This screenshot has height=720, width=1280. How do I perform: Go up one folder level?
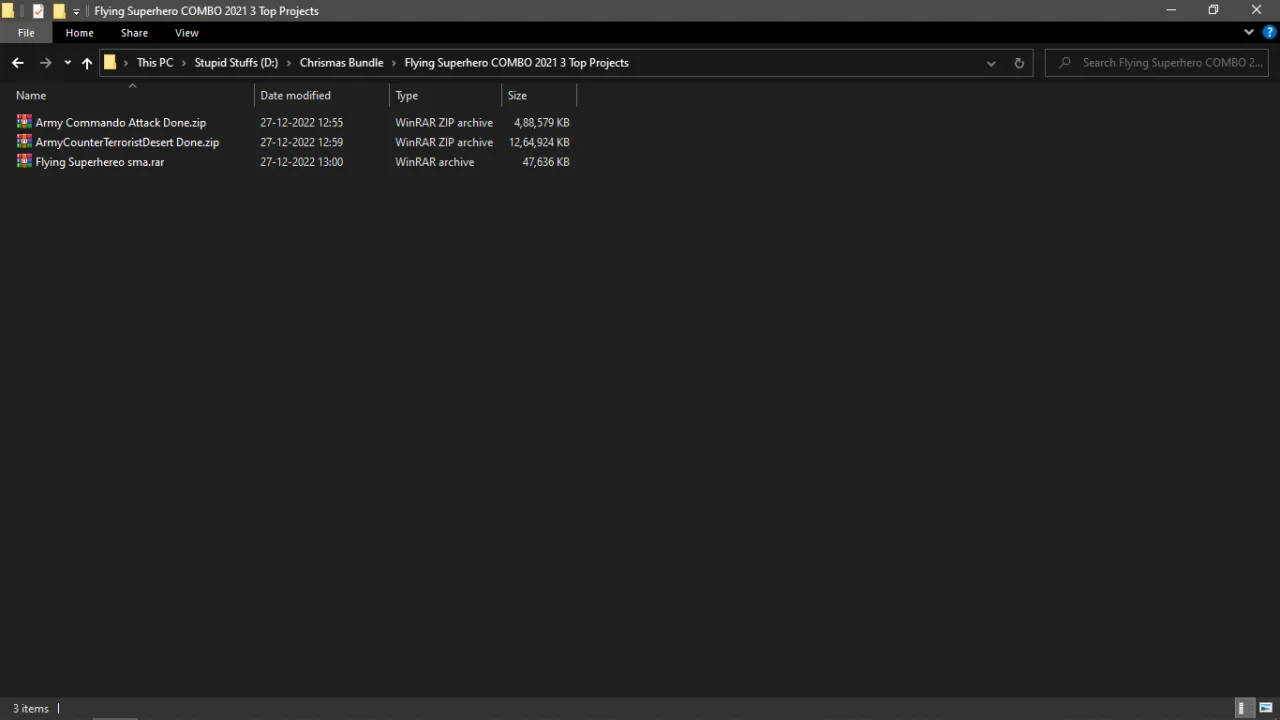[x=87, y=62]
